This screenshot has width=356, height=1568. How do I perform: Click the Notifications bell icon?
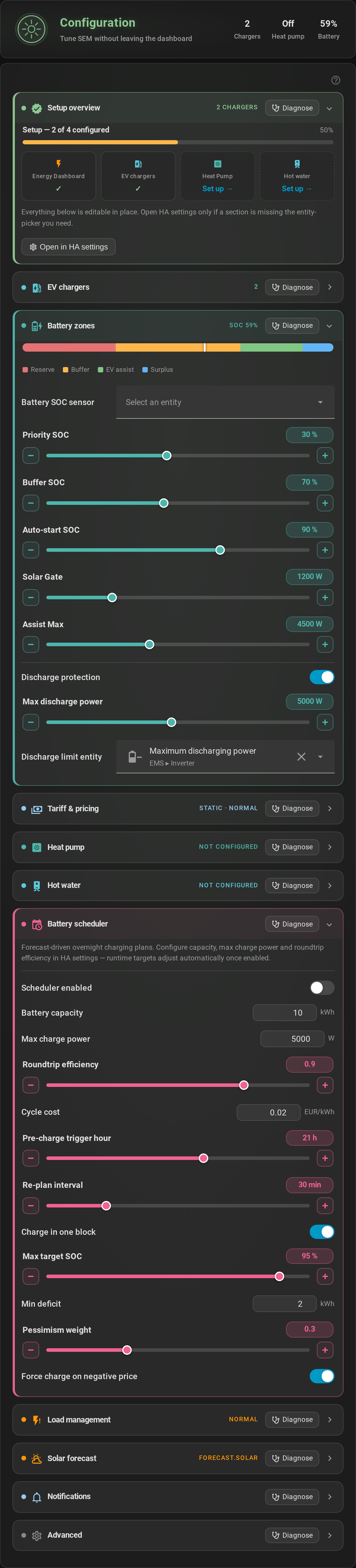(x=36, y=1496)
